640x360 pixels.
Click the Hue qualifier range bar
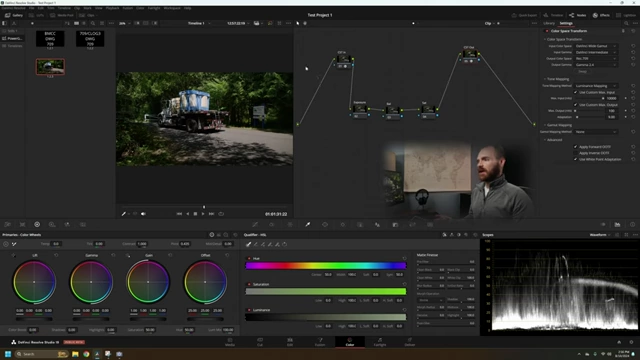[x=326, y=266]
